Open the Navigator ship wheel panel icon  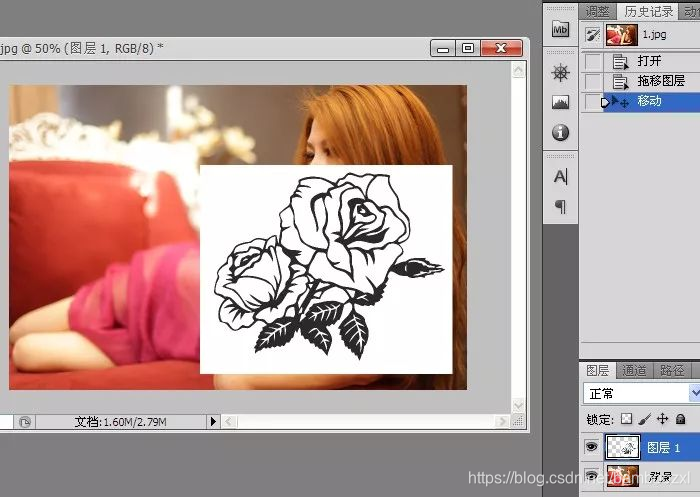[x=560, y=72]
